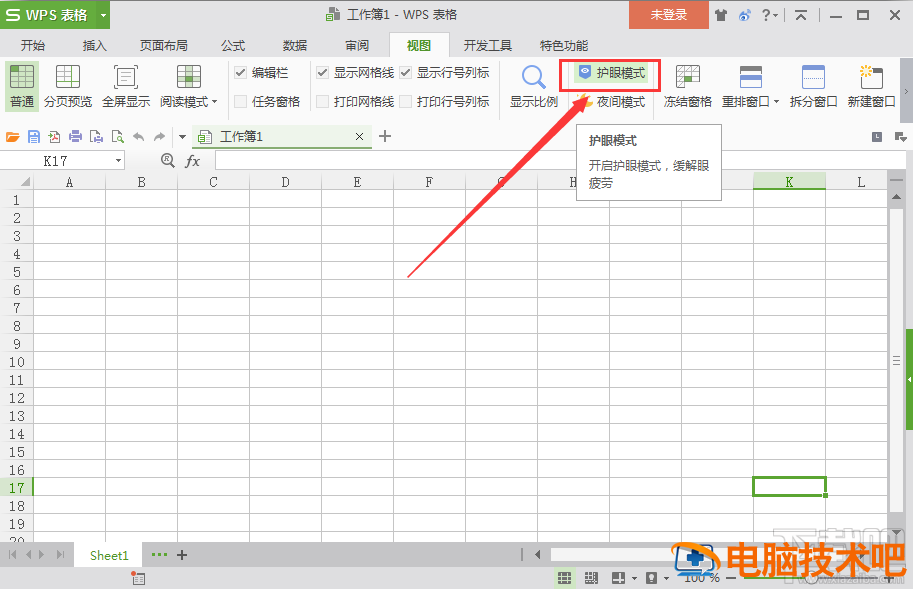Screen dimensions: 913x589
Task: Enable night mode (夜间模式)
Action: pos(611,102)
